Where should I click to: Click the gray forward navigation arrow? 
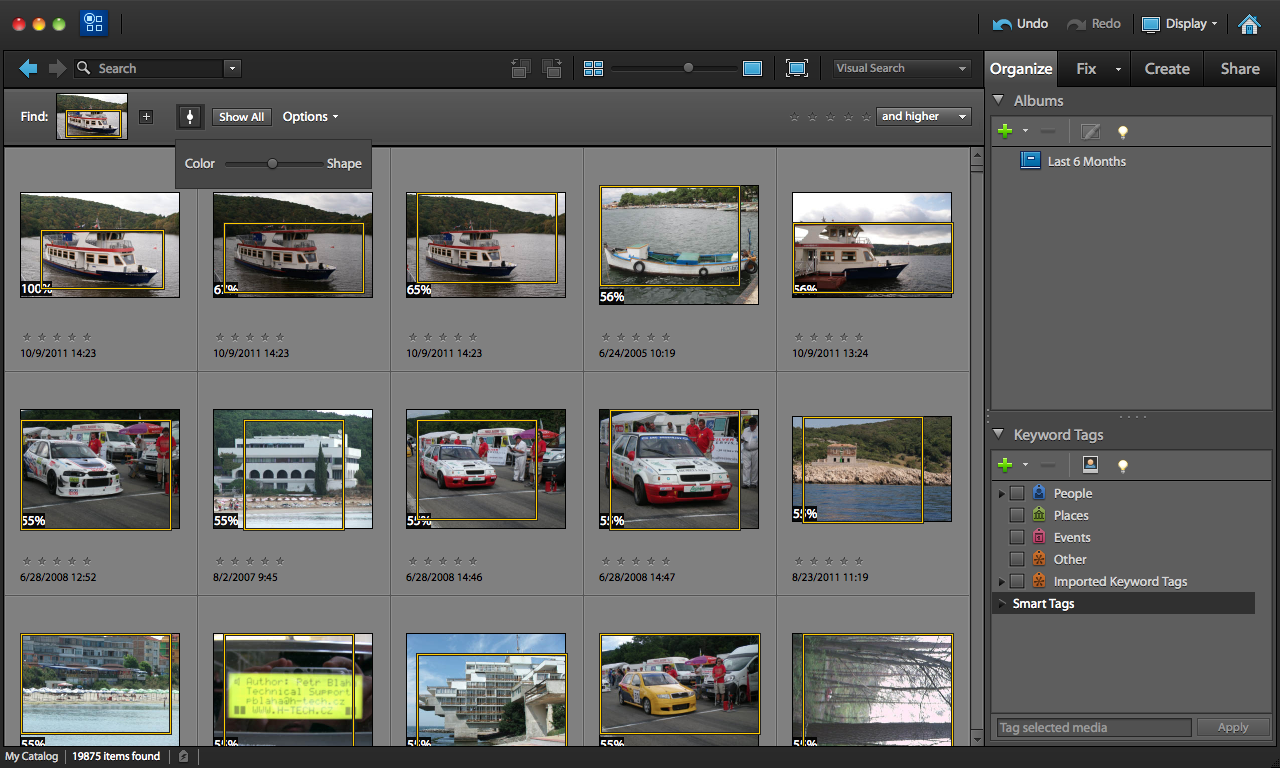(57, 68)
